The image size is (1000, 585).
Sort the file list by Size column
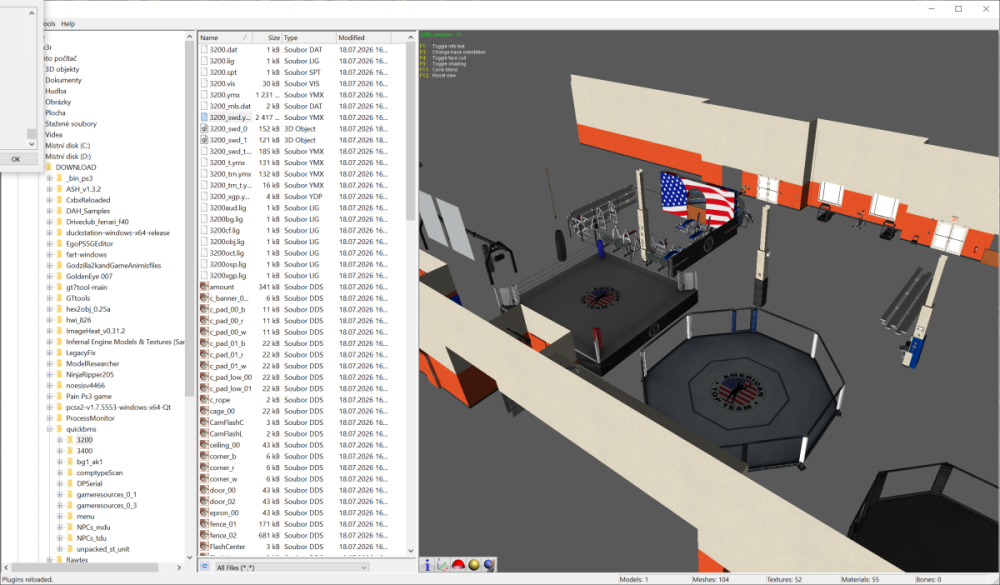(268, 38)
